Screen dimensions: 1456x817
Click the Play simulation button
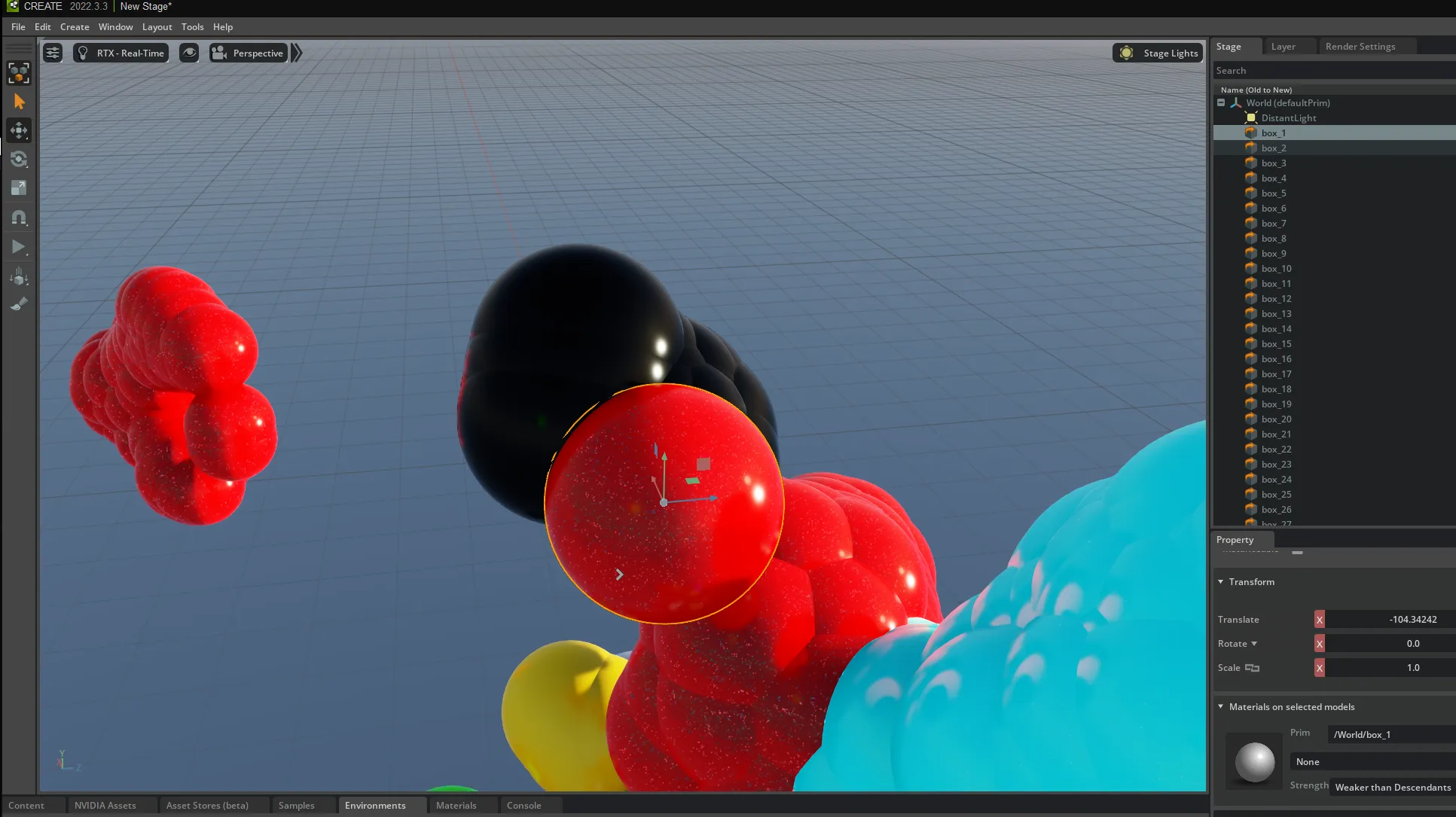point(19,247)
